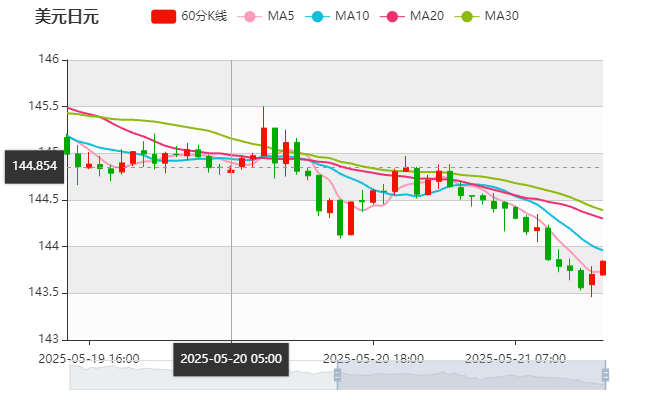Hide the MA30 average using its legend text
This screenshot has width=670, height=400.
click(501, 17)
